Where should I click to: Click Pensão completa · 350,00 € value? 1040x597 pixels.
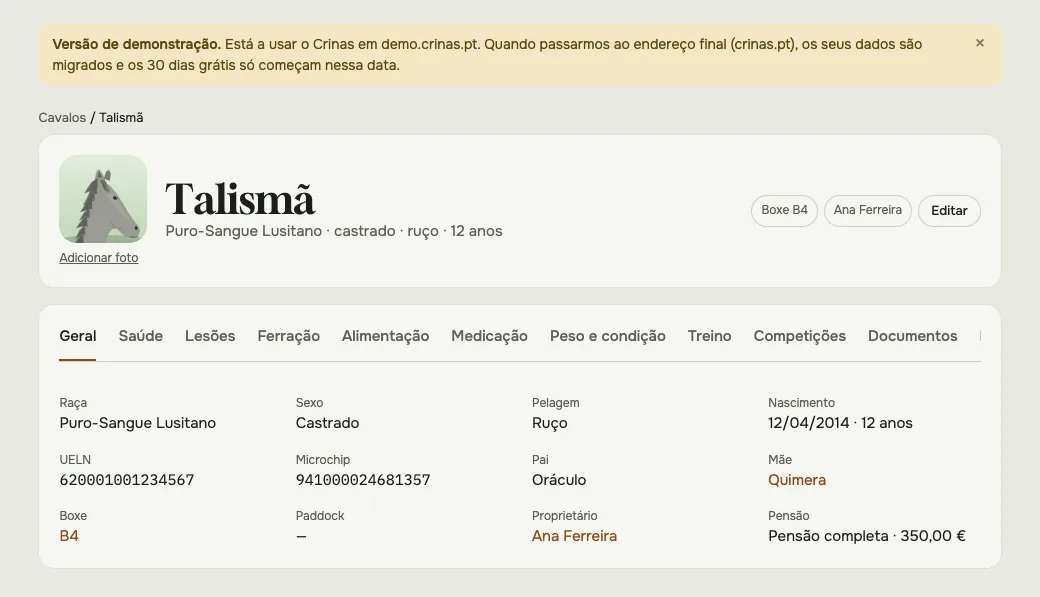pyautogui.click(x=867, y=536)
